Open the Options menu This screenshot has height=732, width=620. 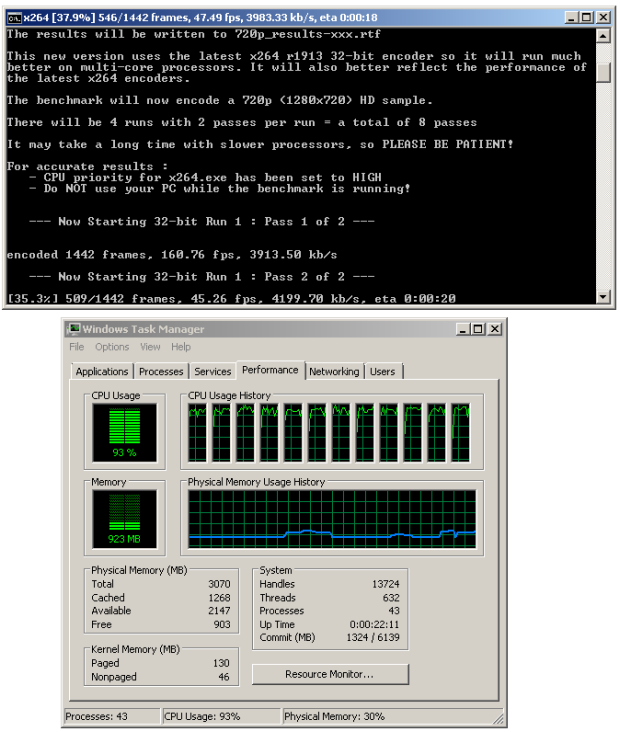pos(112,347)
